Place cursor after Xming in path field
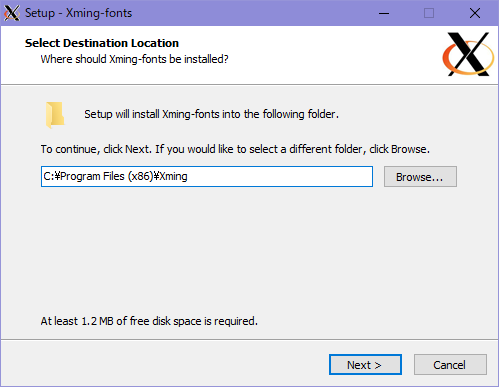Screen dimensions: 499x387 [x=189, y=176]
